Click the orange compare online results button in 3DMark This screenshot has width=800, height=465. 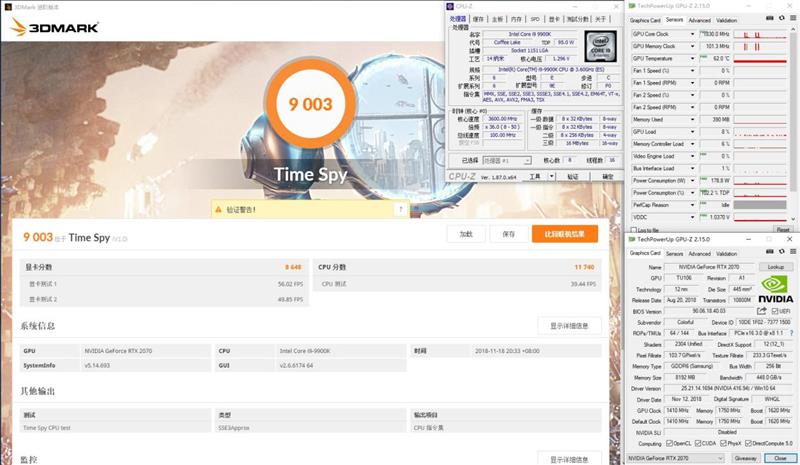pyautogui.click(x=564, y=234)
